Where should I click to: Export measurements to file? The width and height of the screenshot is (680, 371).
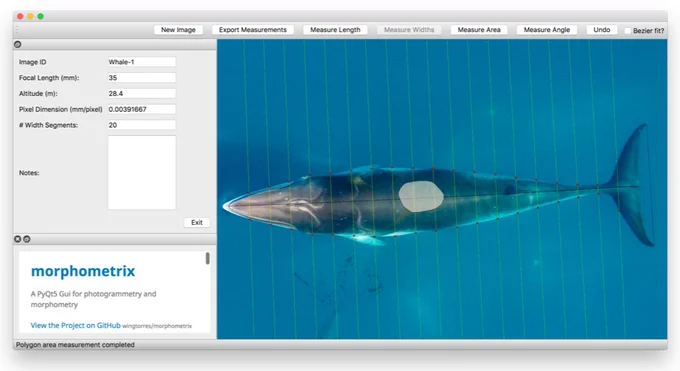[253, 30]
